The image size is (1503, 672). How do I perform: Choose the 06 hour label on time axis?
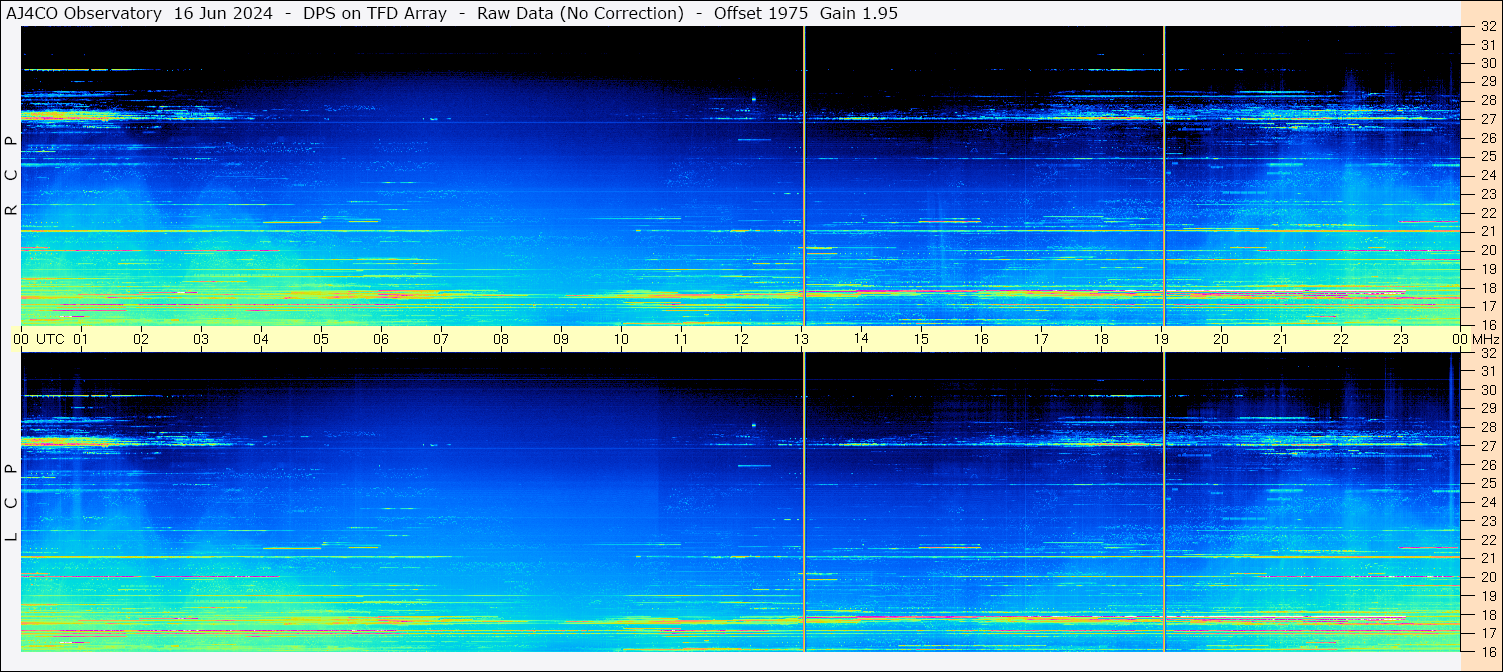click(x=381, y=339)
